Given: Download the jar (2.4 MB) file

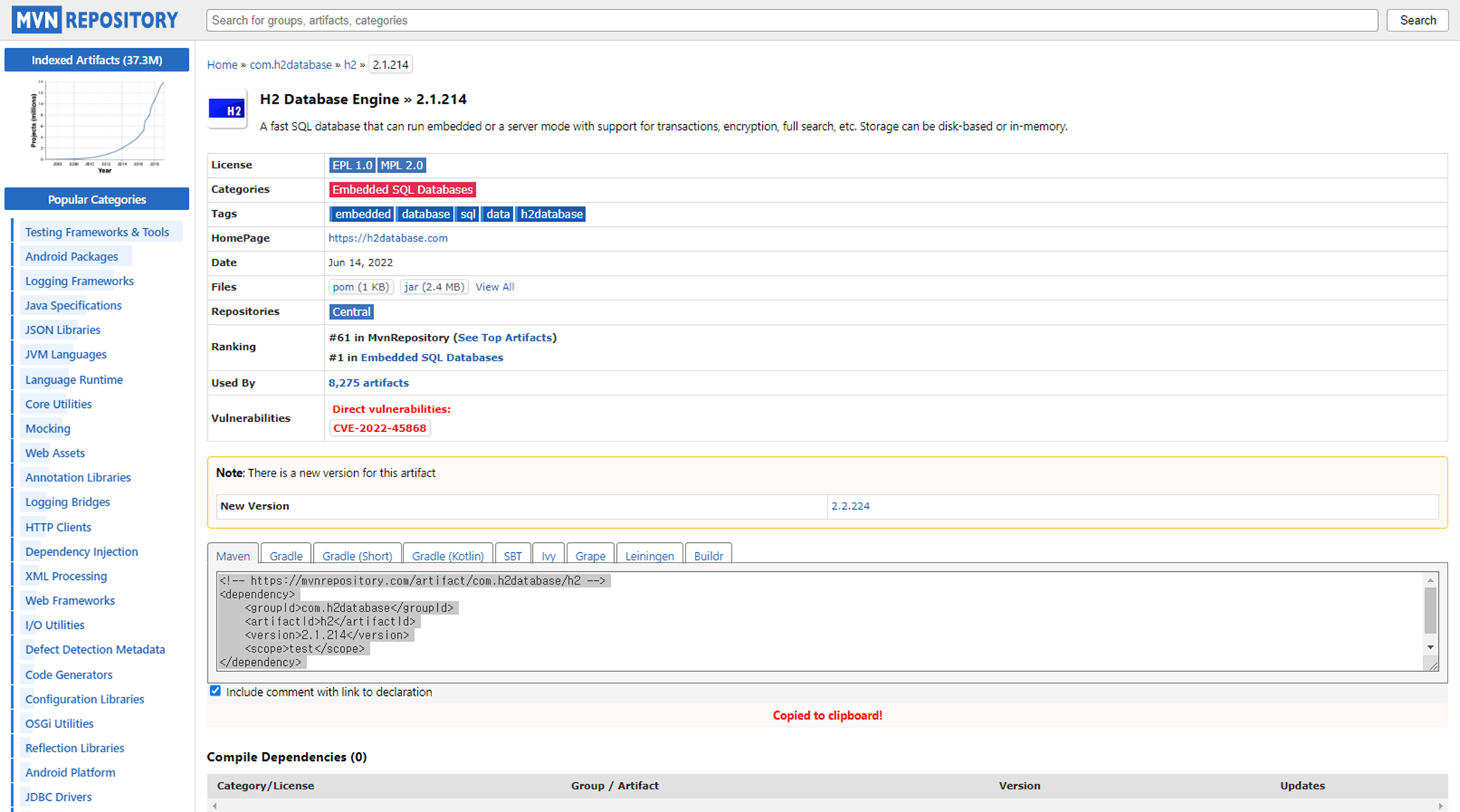Looking at the screenshot, I should point(434,287).
